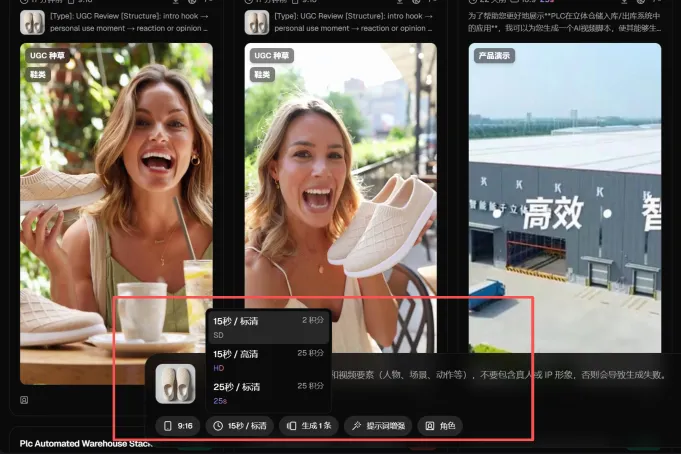Click the prompt text input area
The height and width of the screenshot is (454, 681).
click(500, 375)
